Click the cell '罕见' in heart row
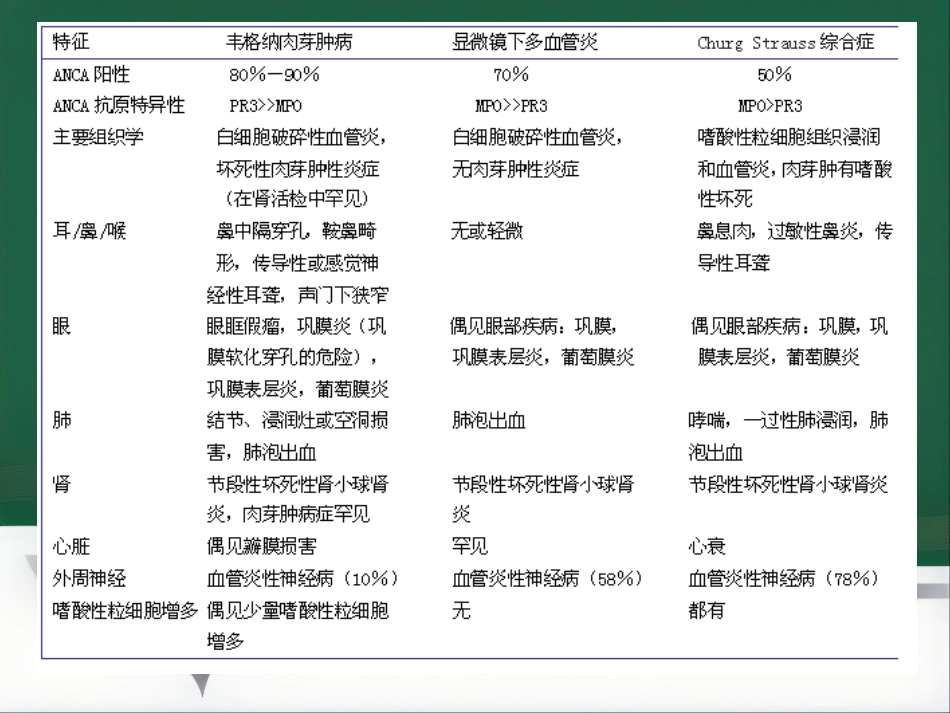The image size is (950, 713). point(470,546)
